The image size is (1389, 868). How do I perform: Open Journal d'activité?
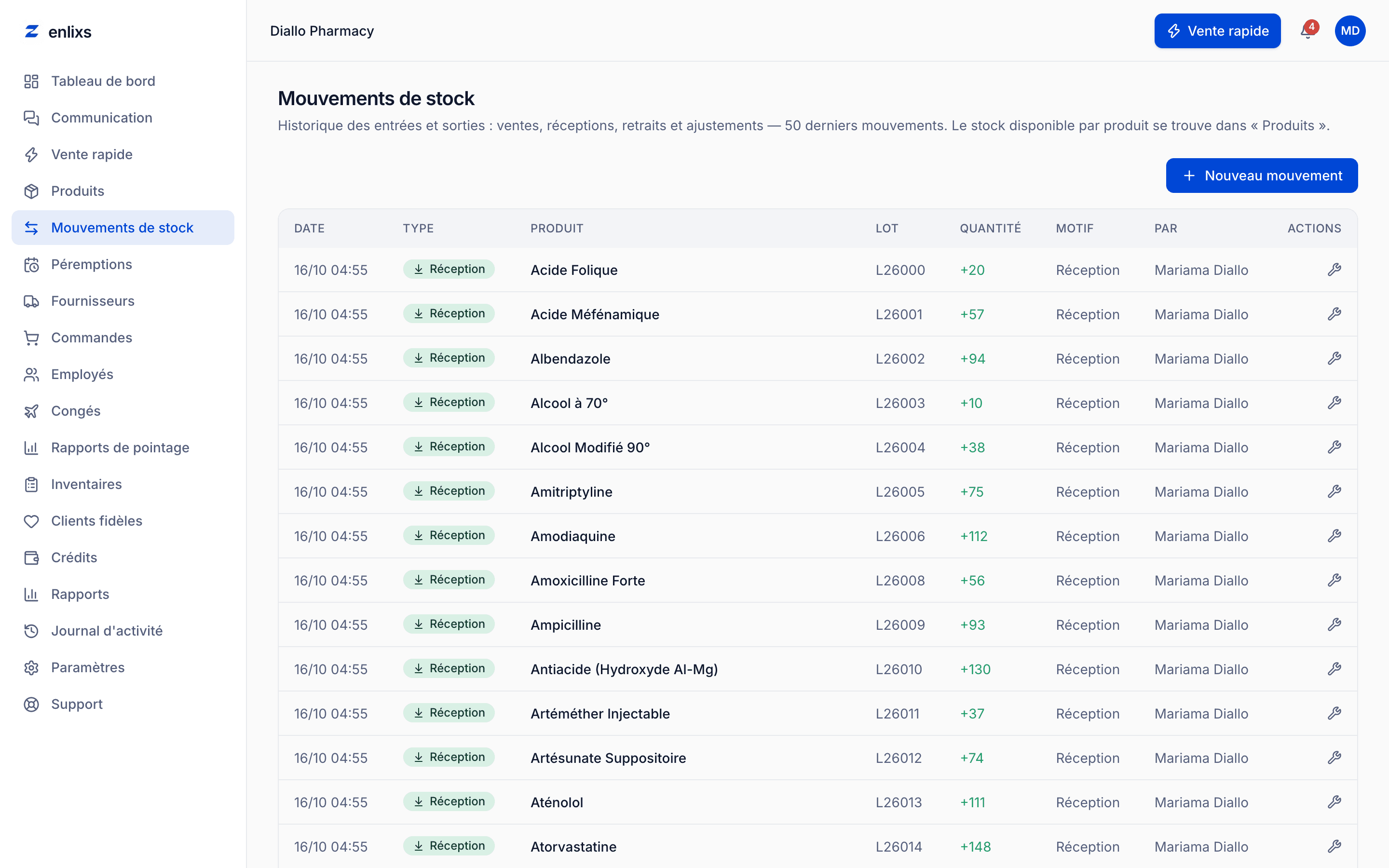pos(123,631)
